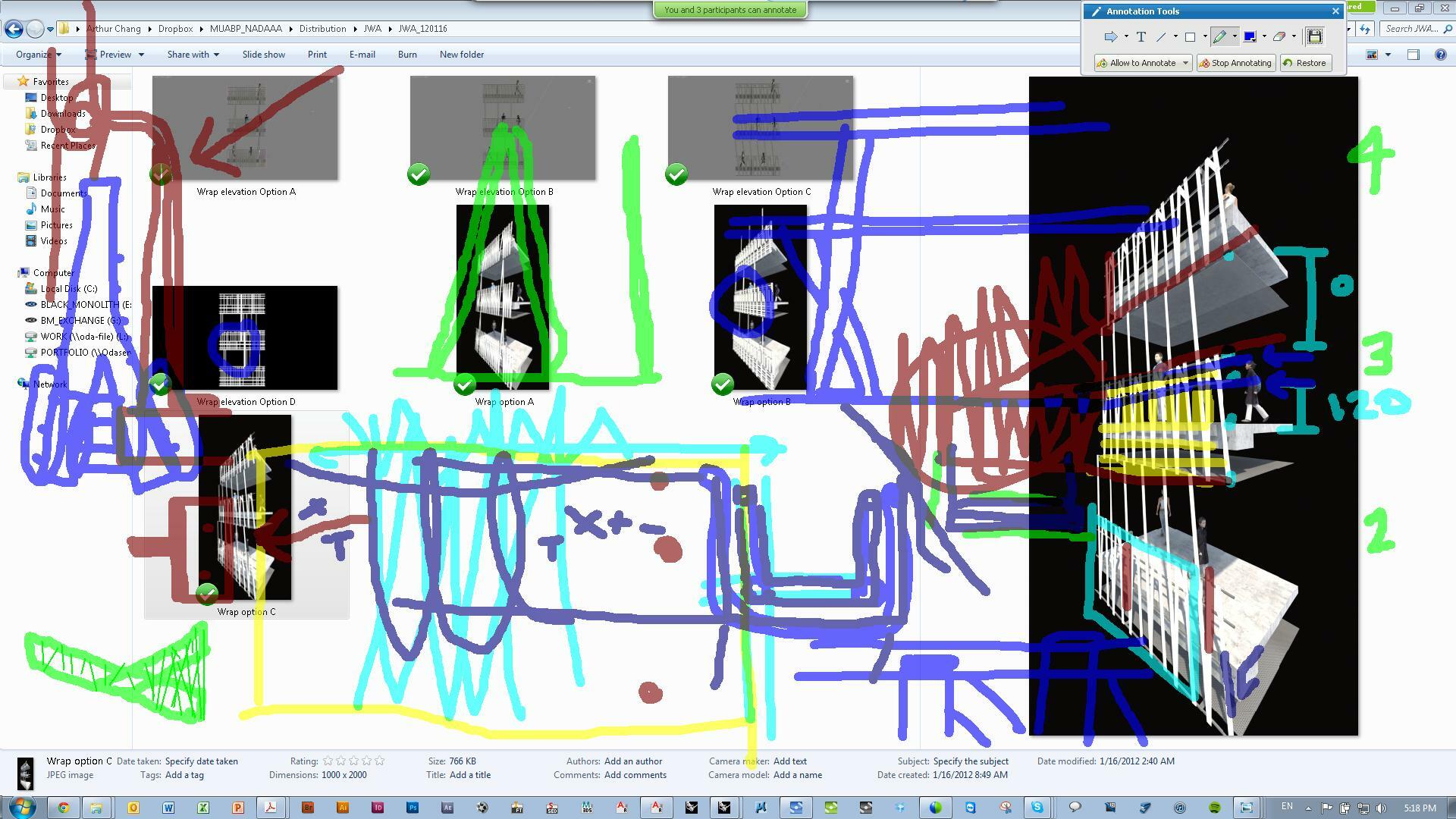Open Illustrator from the taskbar
Screen dimensions: 1456x819
point(343,808)
